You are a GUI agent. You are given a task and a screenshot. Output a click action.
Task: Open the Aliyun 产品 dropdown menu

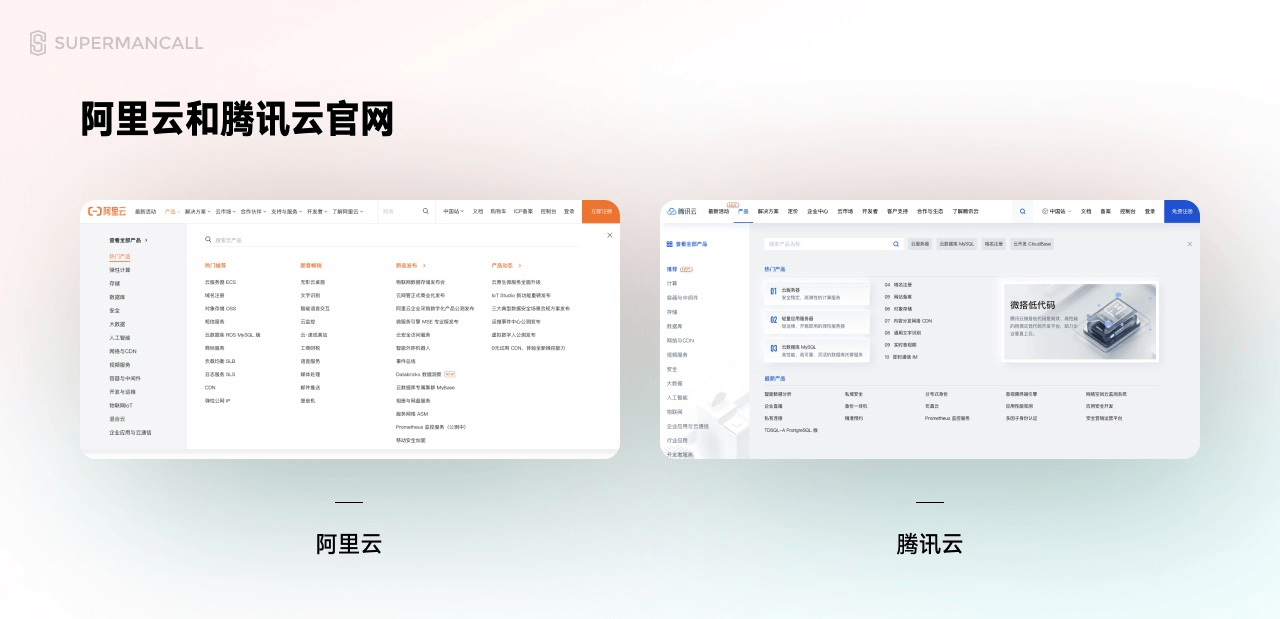click(x=172, y=211)
